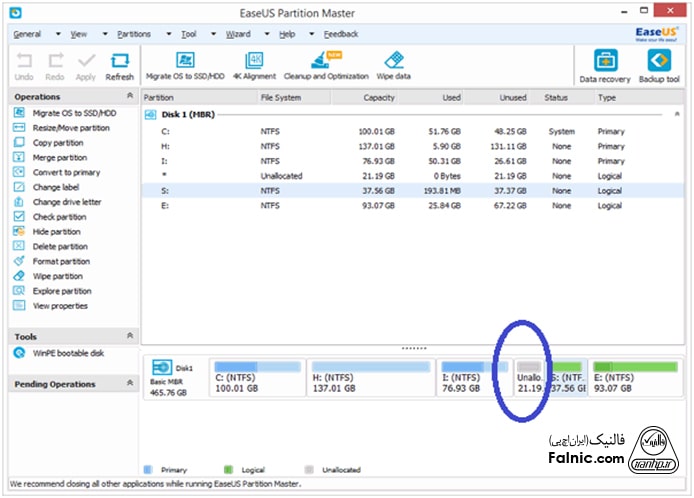Screen dimensions: 694x498
Task: Collapse the Tools panel section
Action: pyautogui.click(x=129, y=337)
